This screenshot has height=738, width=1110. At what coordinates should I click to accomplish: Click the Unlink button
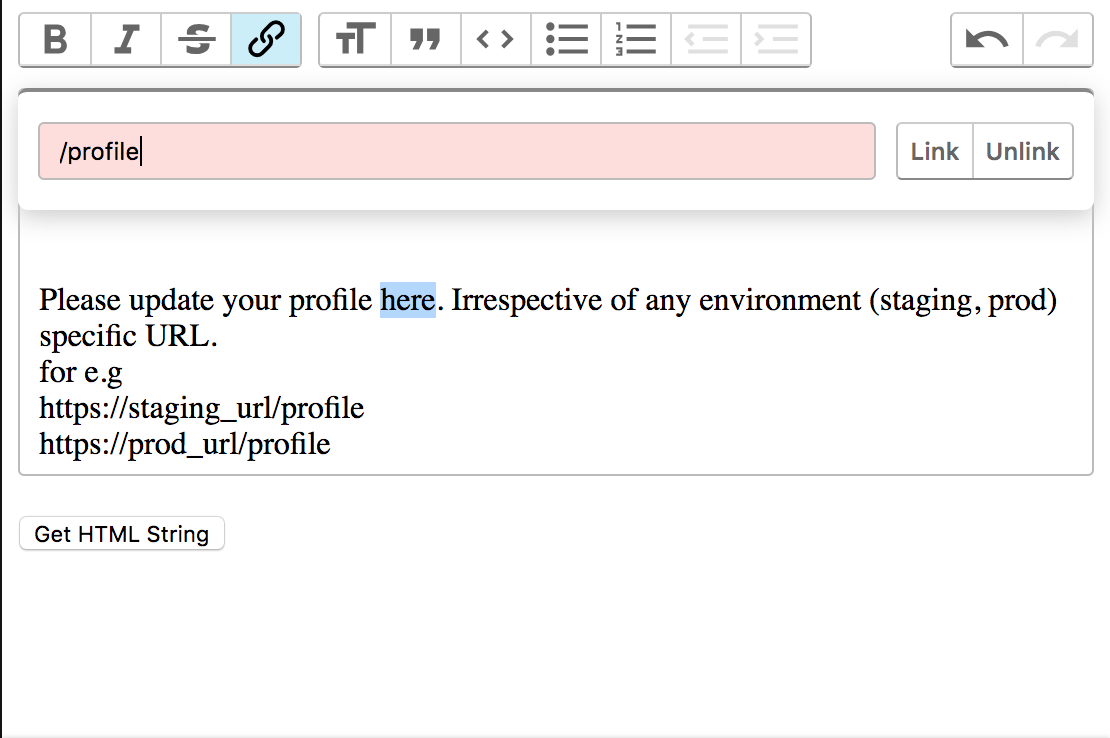click(x=1023, y=151)
